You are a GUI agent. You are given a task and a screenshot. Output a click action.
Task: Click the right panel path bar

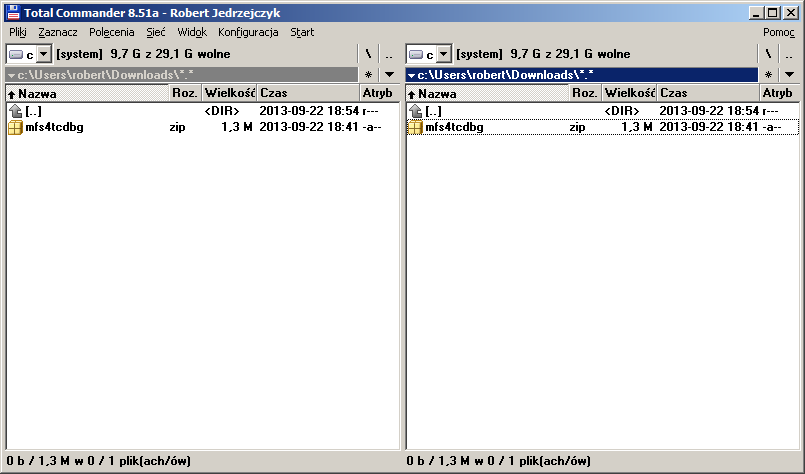tap(582, 75)
